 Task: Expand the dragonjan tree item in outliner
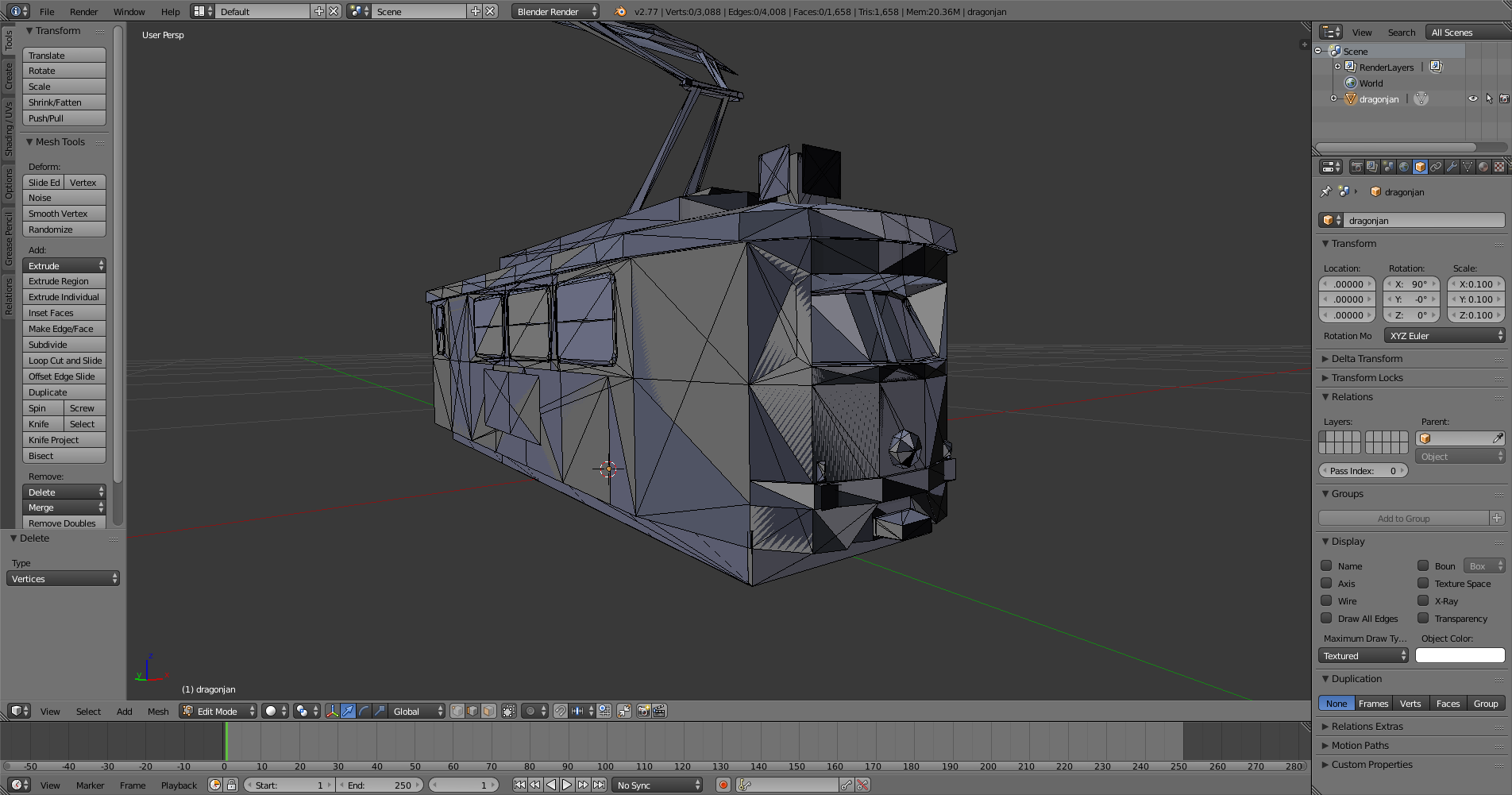click(x=1333, y=98)
